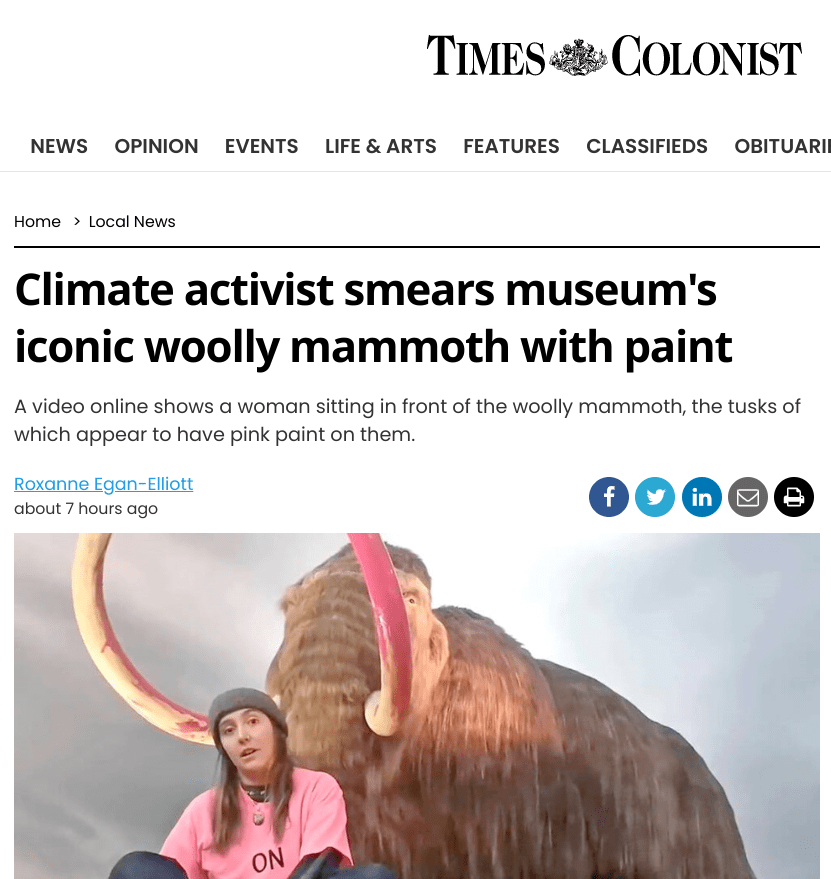This screenshot has width=831, height=879.
Task: Open the NEWS section
Action: pos(58,146)
